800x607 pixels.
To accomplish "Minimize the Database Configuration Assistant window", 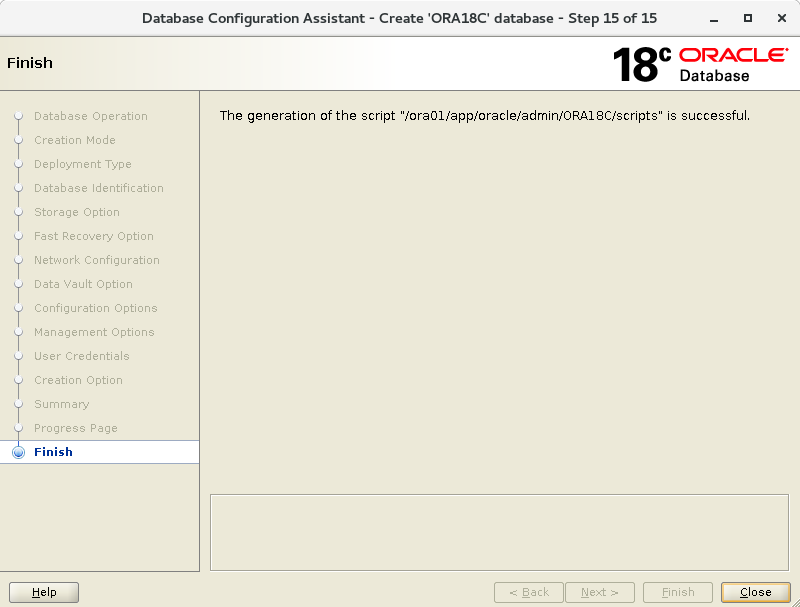I will point(714,19).
